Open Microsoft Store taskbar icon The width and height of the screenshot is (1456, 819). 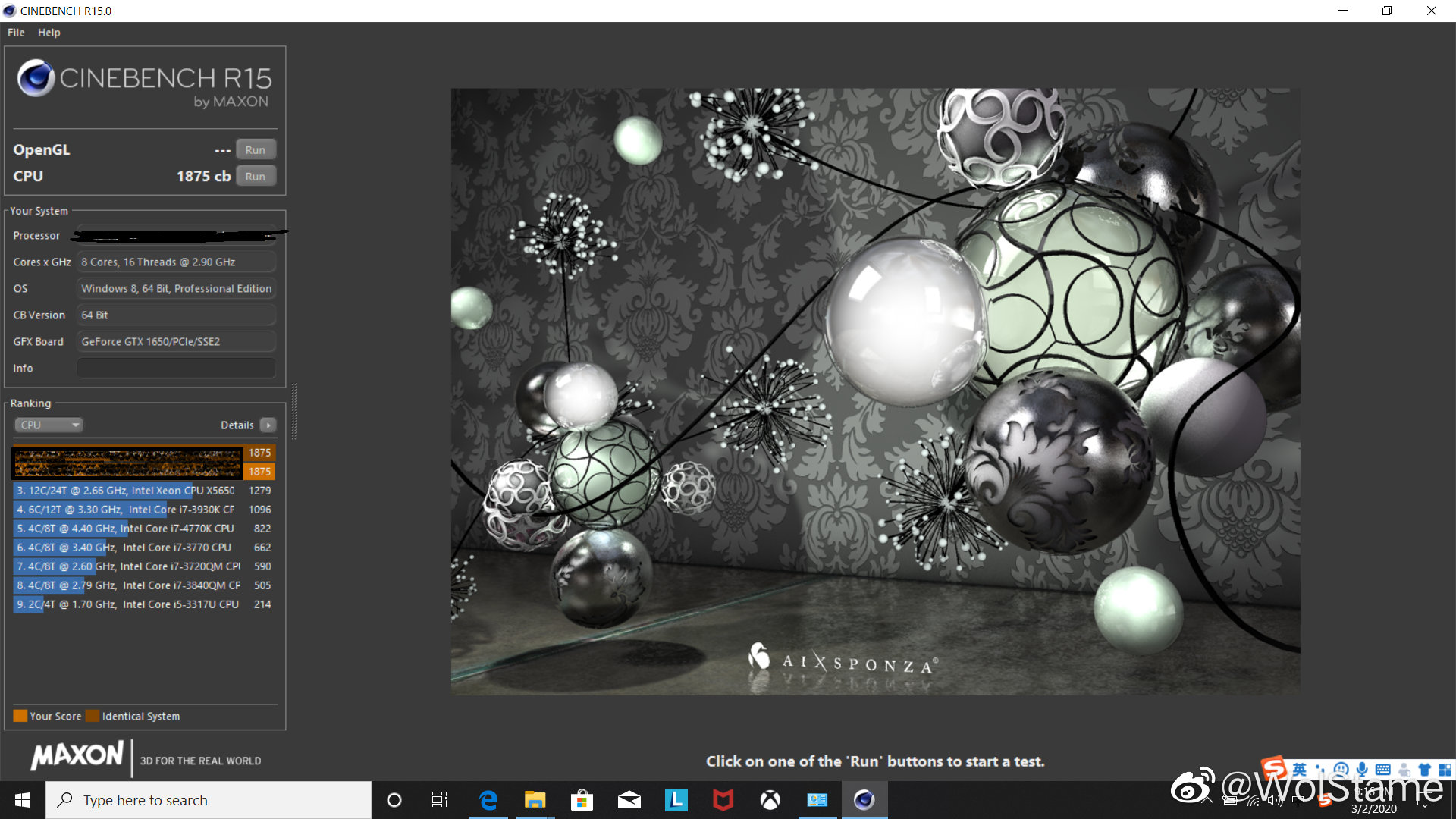click(582, 800)
